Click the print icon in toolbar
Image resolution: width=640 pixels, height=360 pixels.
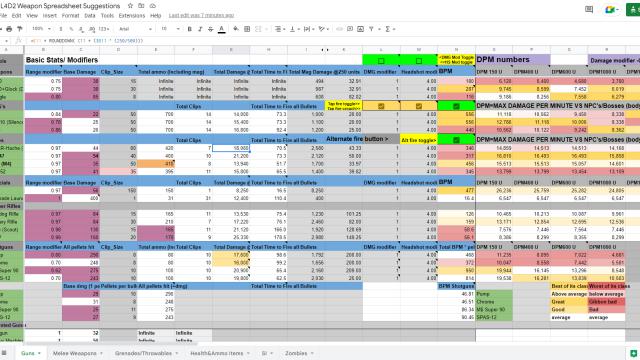tap(9, 29)
